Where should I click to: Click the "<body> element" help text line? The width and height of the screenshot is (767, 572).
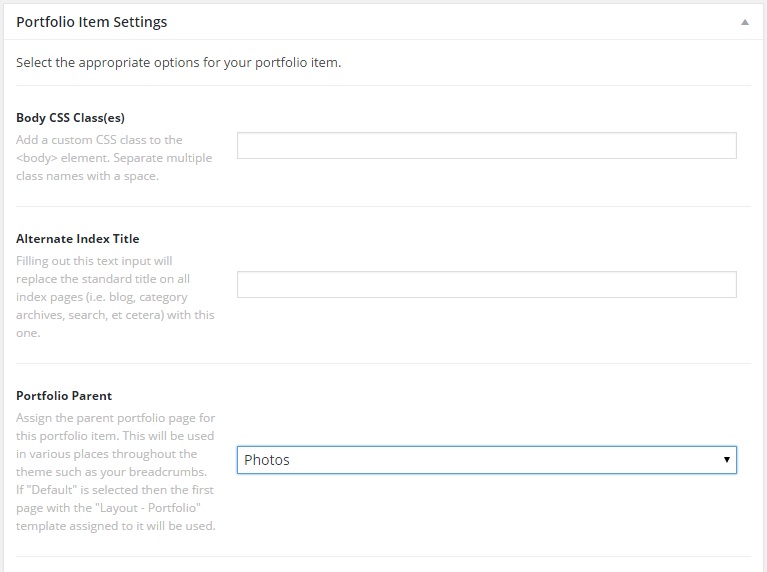pyautogui.click(x=114, y=158)
